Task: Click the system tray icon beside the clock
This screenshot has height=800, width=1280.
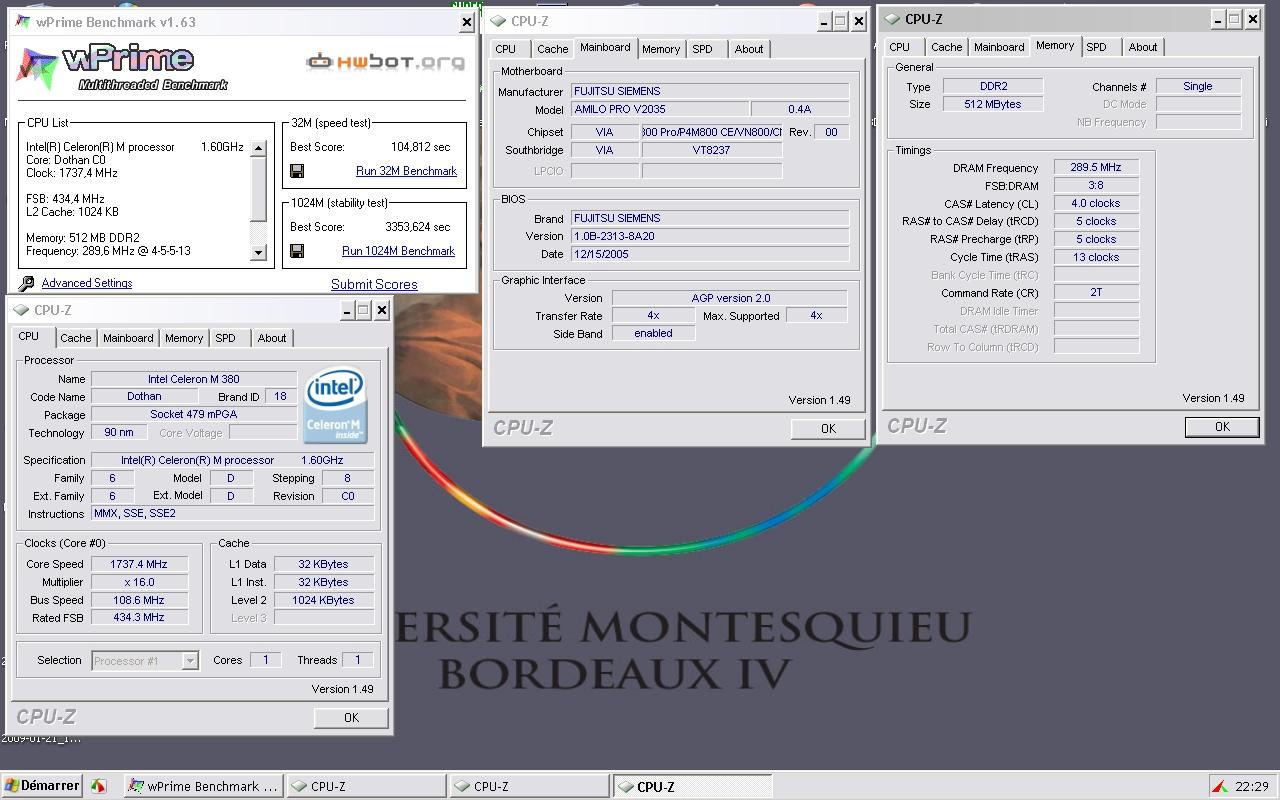Action: pos(1220,786)
